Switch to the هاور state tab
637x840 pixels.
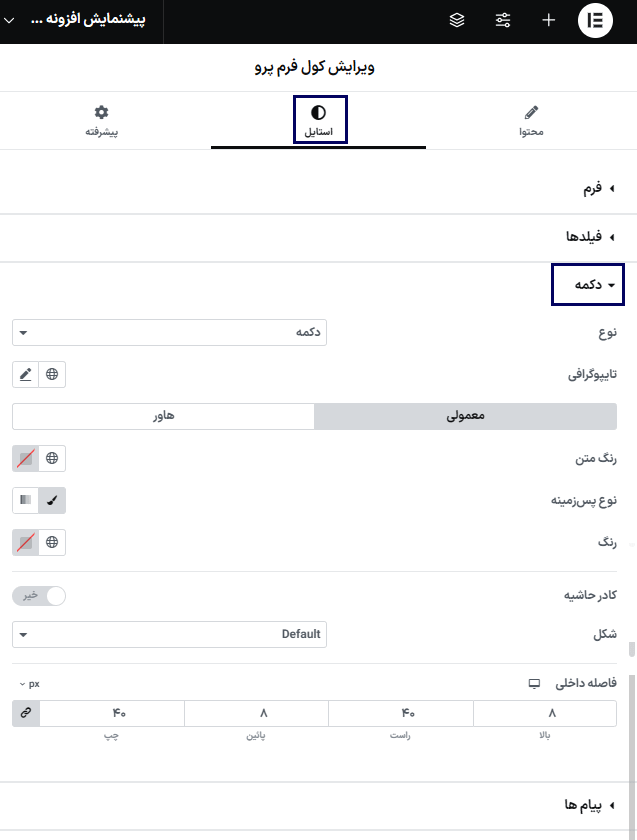click(163, 414)
